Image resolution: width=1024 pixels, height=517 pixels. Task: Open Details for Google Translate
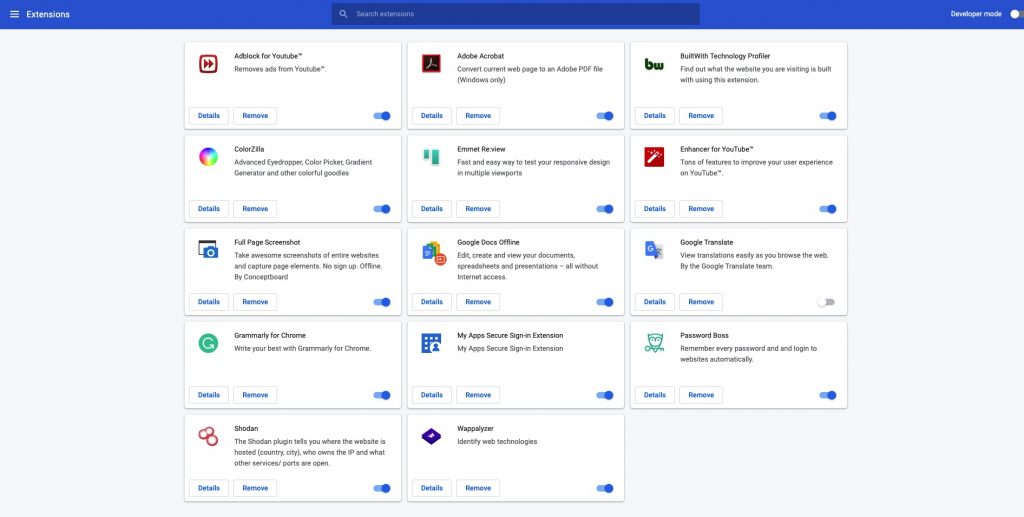[x=654, y=302]
